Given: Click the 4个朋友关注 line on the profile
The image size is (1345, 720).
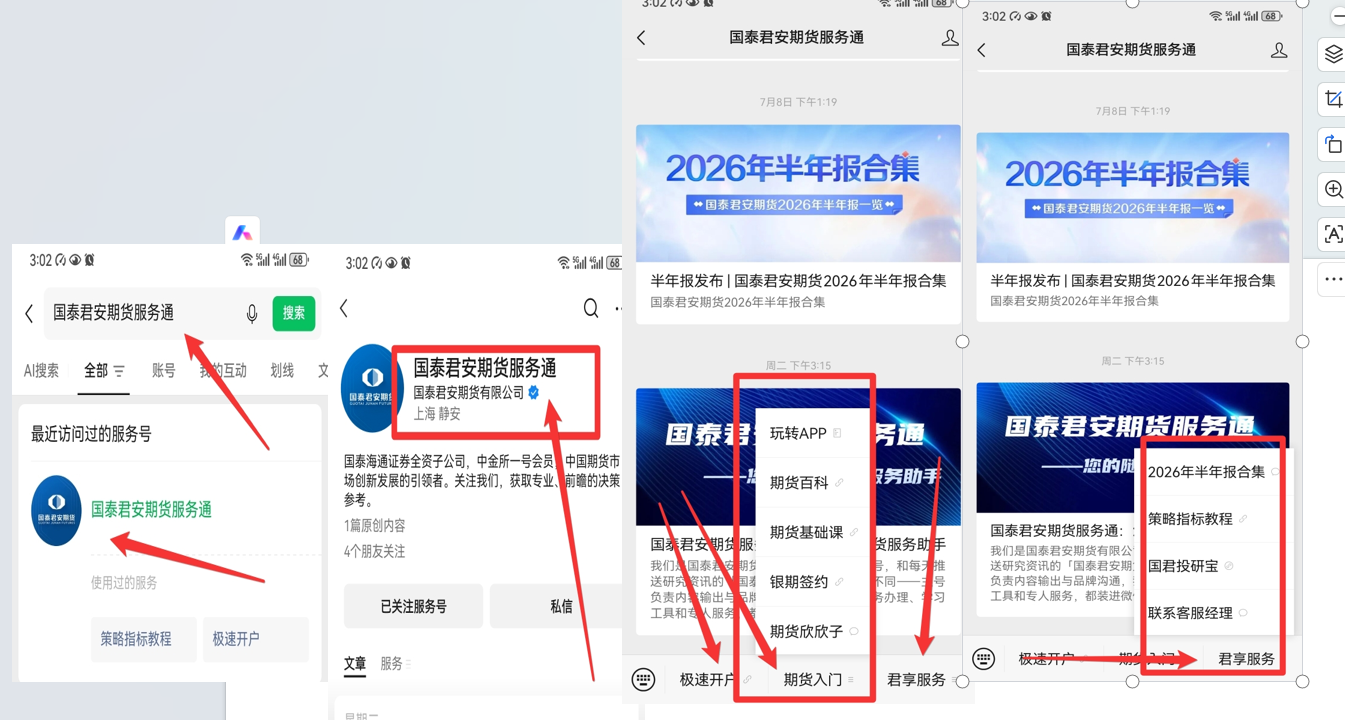Looking at the screenshot, I should pos(374,552).
